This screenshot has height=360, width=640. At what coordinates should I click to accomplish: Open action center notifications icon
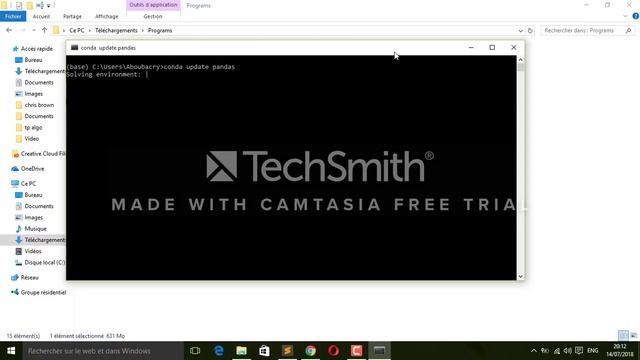(579, 351)
